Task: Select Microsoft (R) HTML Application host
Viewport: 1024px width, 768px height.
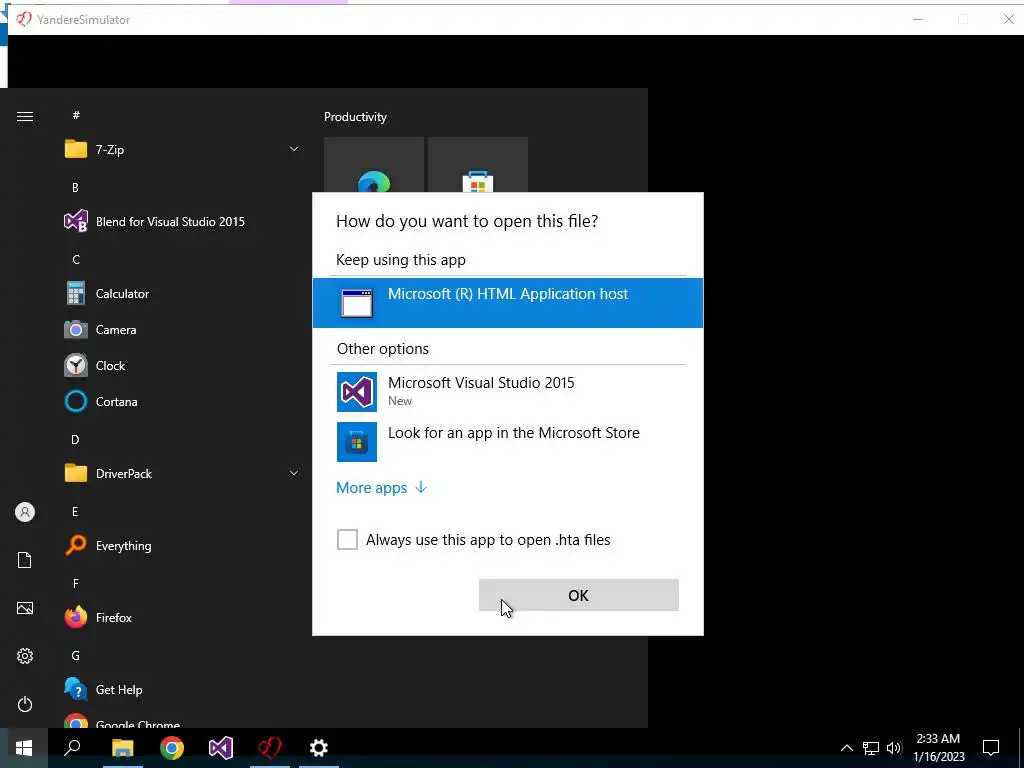Action: click(x=508, y=303)
